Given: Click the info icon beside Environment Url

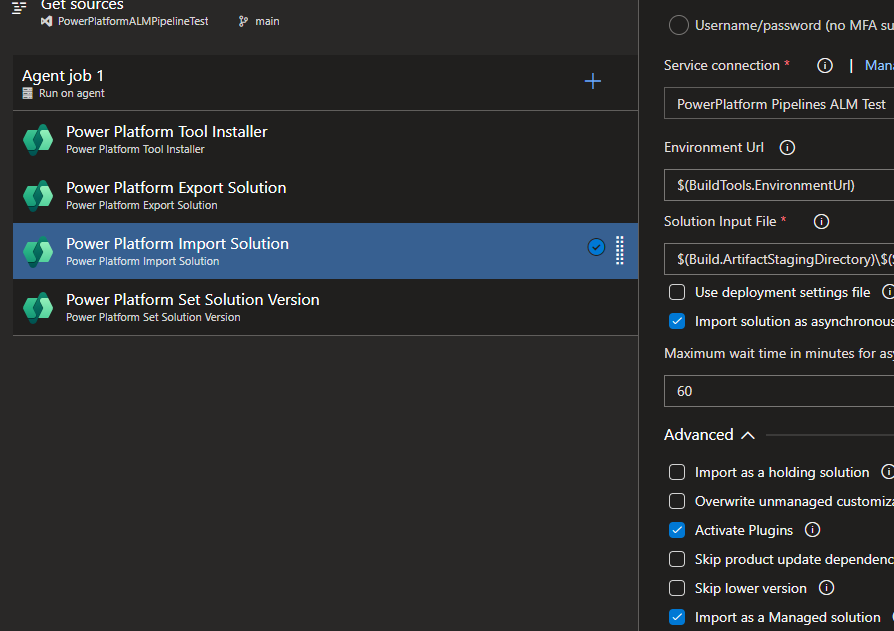Looking at the screenshot, I should pos(787,147).
